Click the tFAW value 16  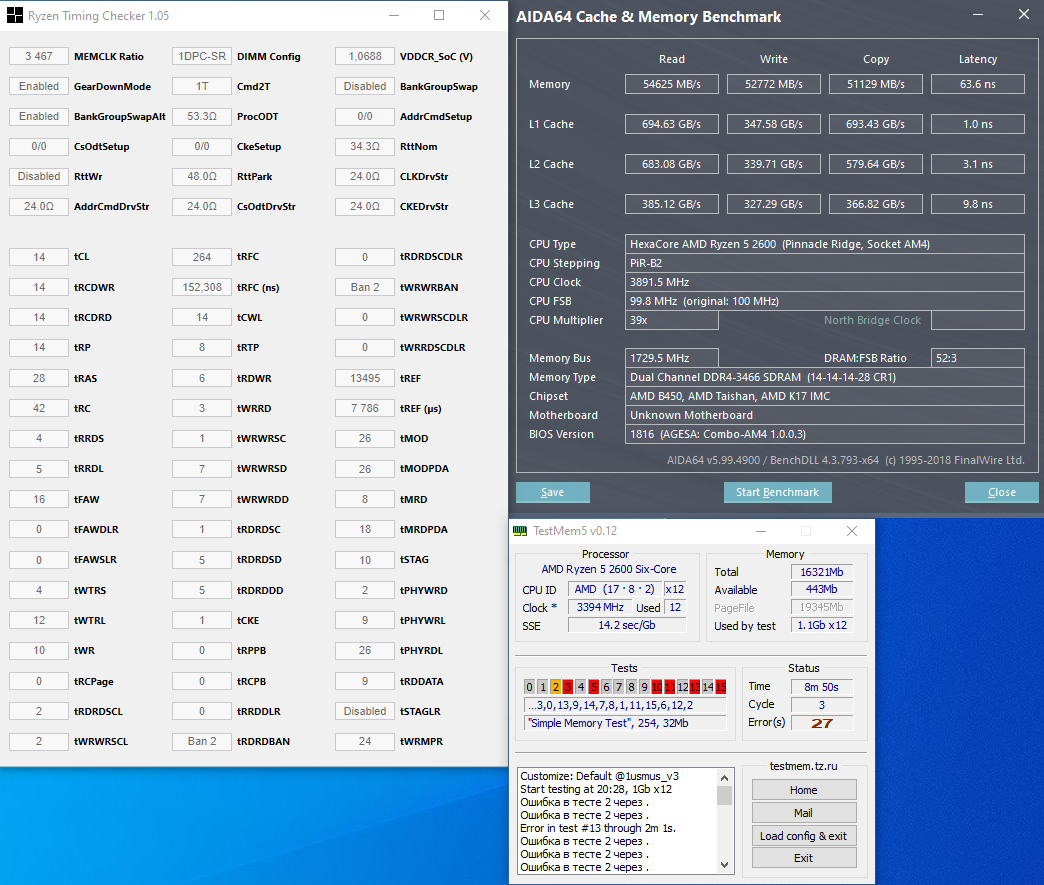(x=39, y=499)
